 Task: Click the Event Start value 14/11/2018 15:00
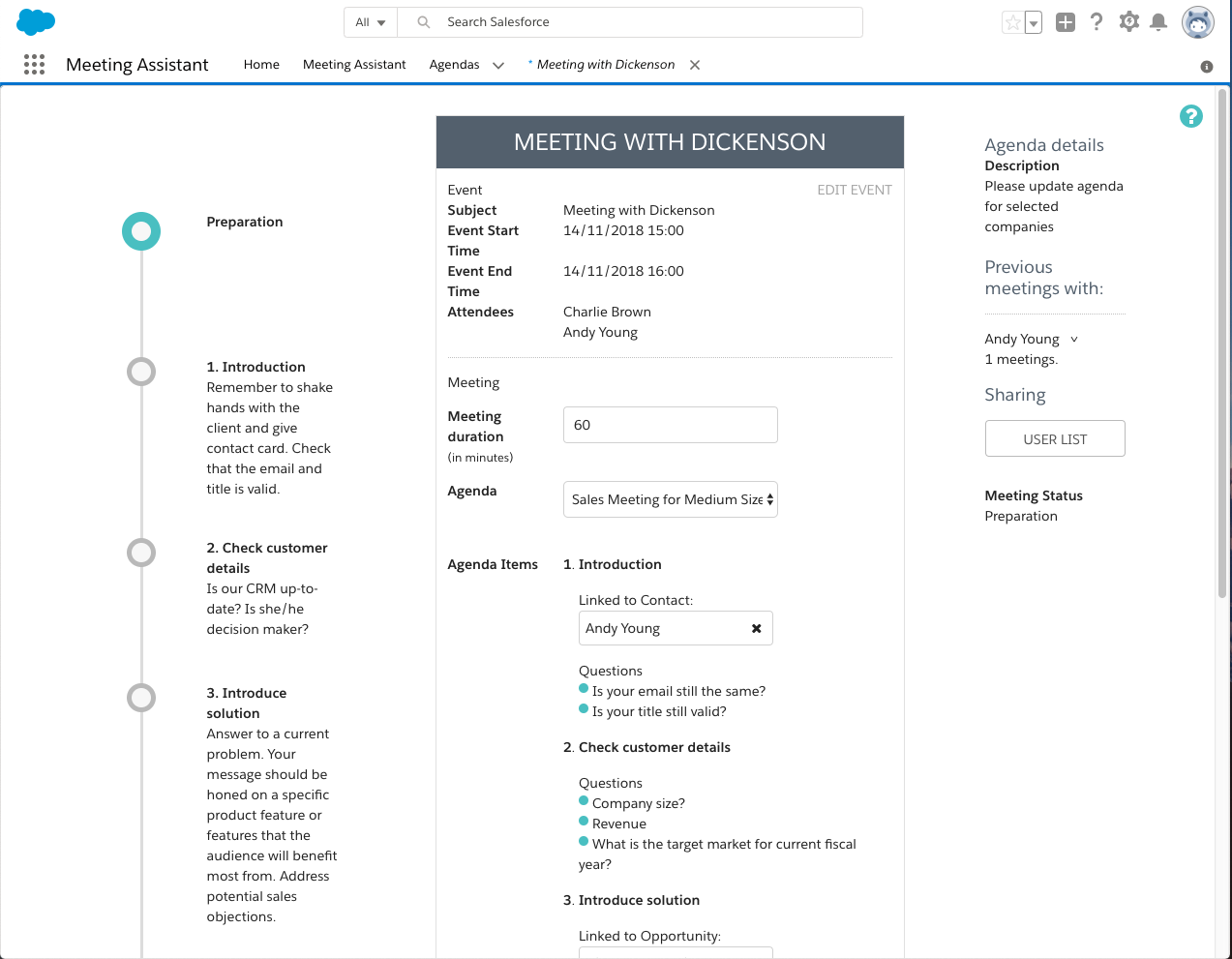pyautogui.click(x=623, y=230)
